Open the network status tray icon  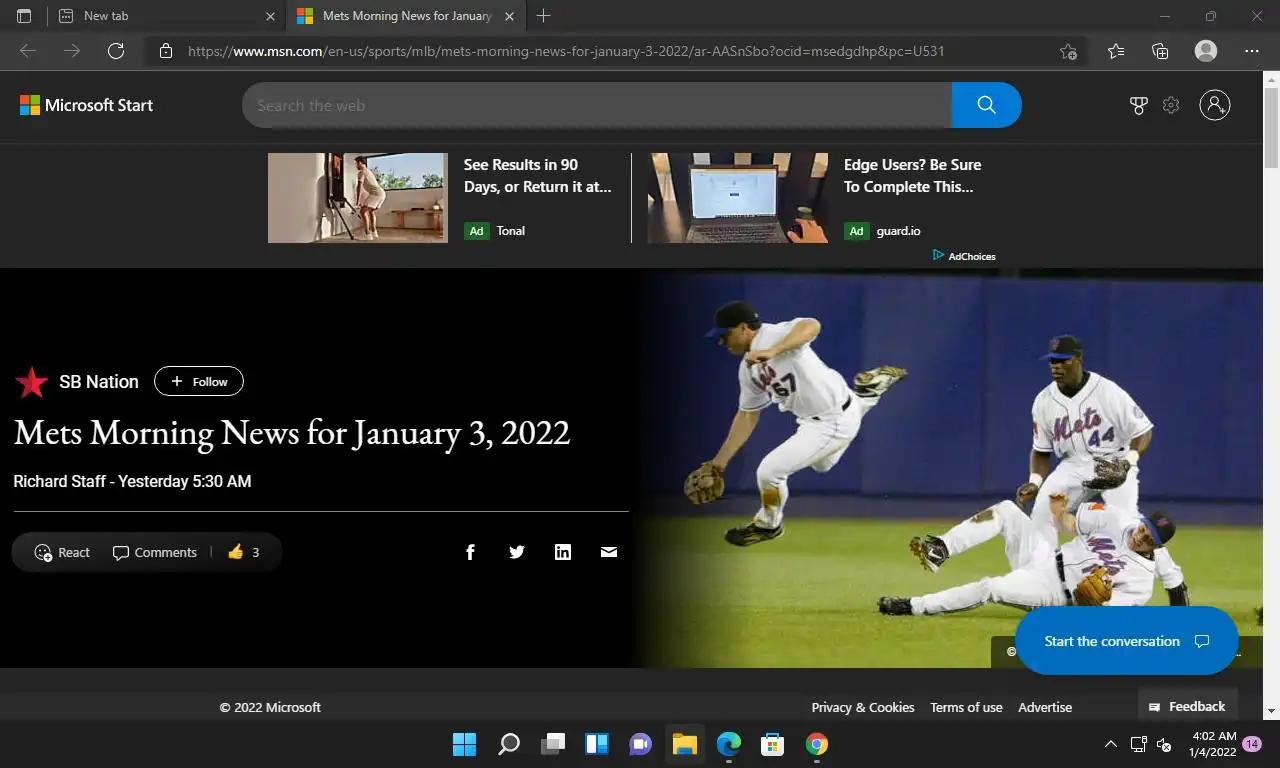coord(1138,744)
